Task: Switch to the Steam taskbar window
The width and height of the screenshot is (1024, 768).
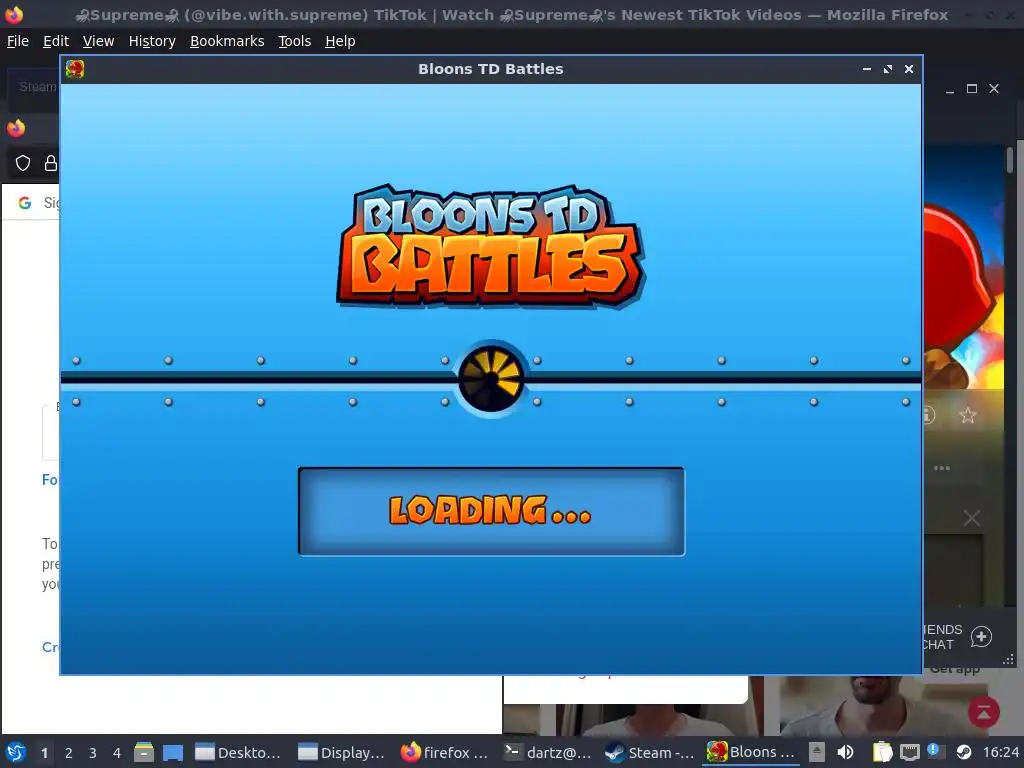Action: click(649, 752)
